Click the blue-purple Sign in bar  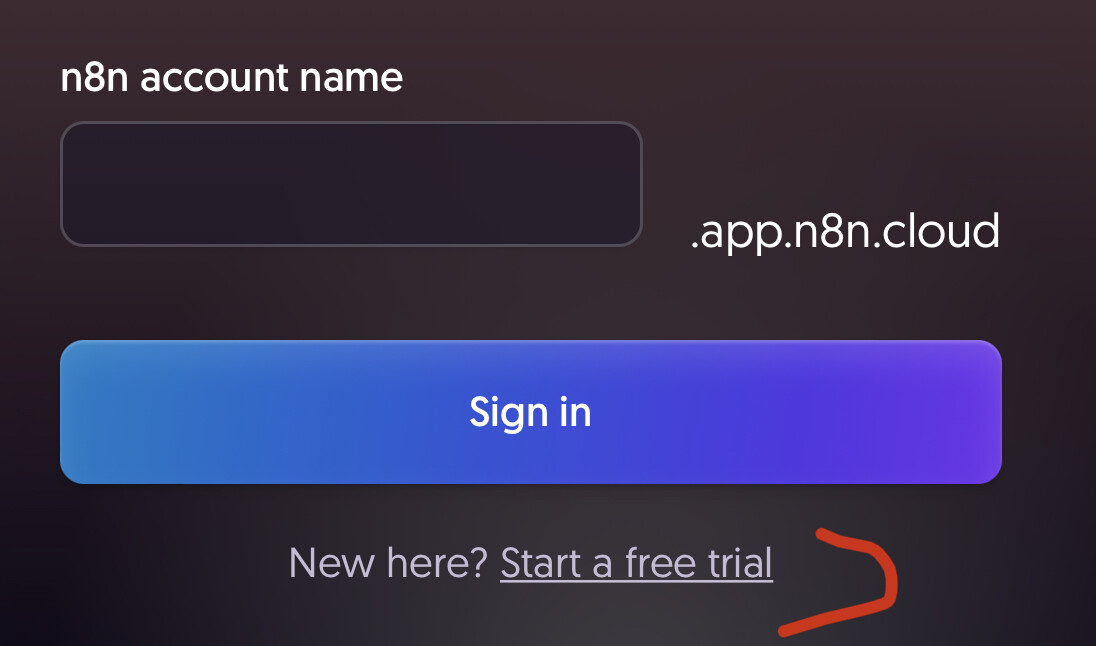[x=531, y=412]
